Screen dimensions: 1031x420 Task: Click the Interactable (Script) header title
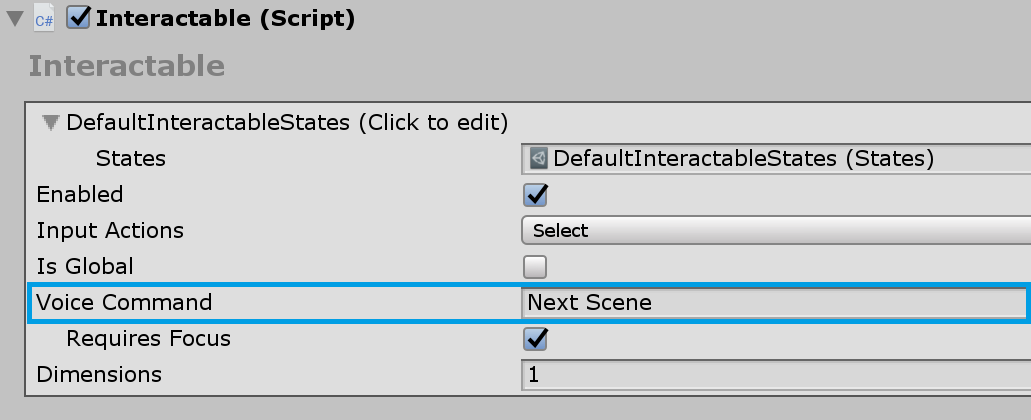coord(225,18)
